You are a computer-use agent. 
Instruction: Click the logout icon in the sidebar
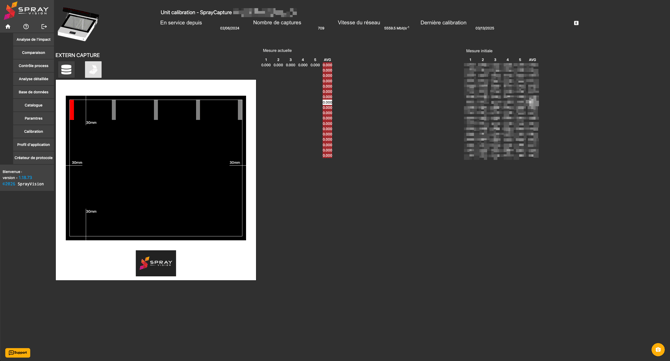pyautogui.click(x=44, y=26)
